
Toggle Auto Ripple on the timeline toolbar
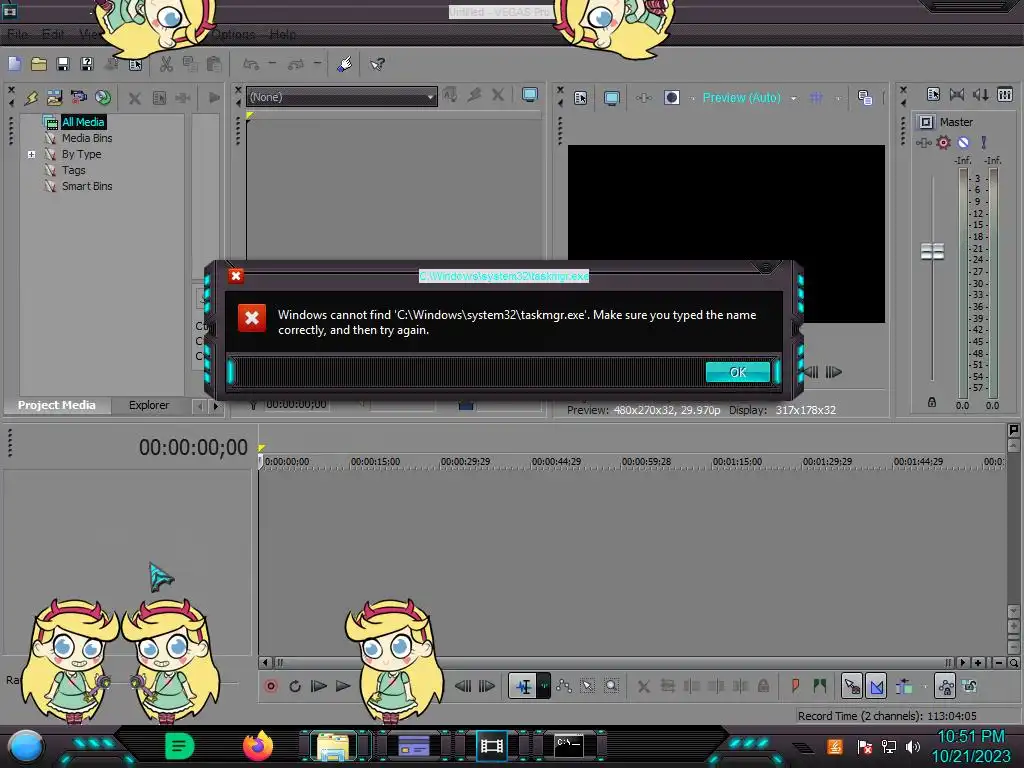904,686
